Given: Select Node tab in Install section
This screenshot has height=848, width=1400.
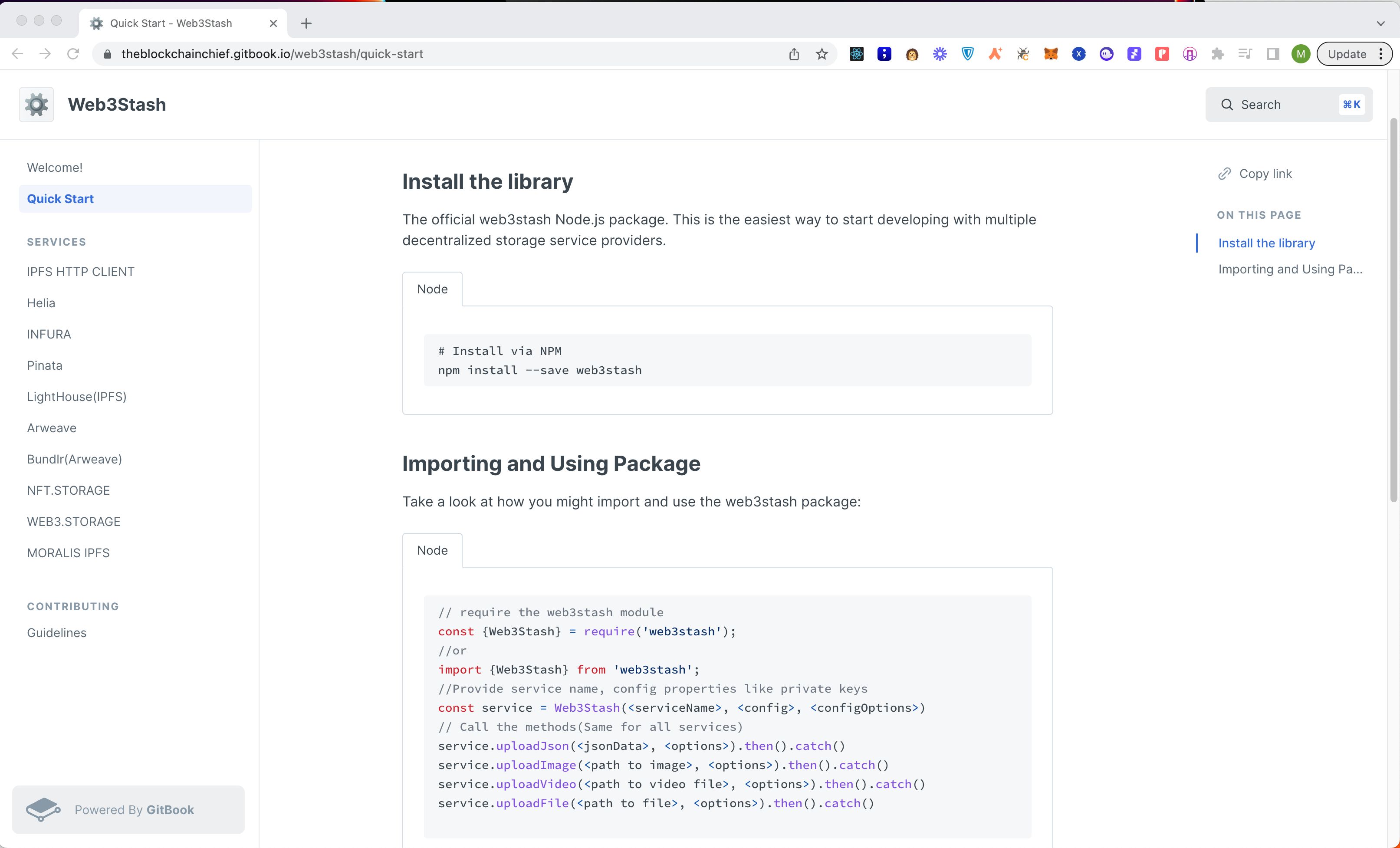Looking at the screenshot, I should point(432,289).
